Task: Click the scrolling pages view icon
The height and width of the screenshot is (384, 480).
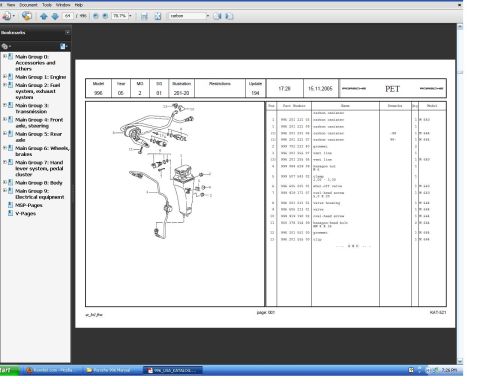Action: pos(144,16)
